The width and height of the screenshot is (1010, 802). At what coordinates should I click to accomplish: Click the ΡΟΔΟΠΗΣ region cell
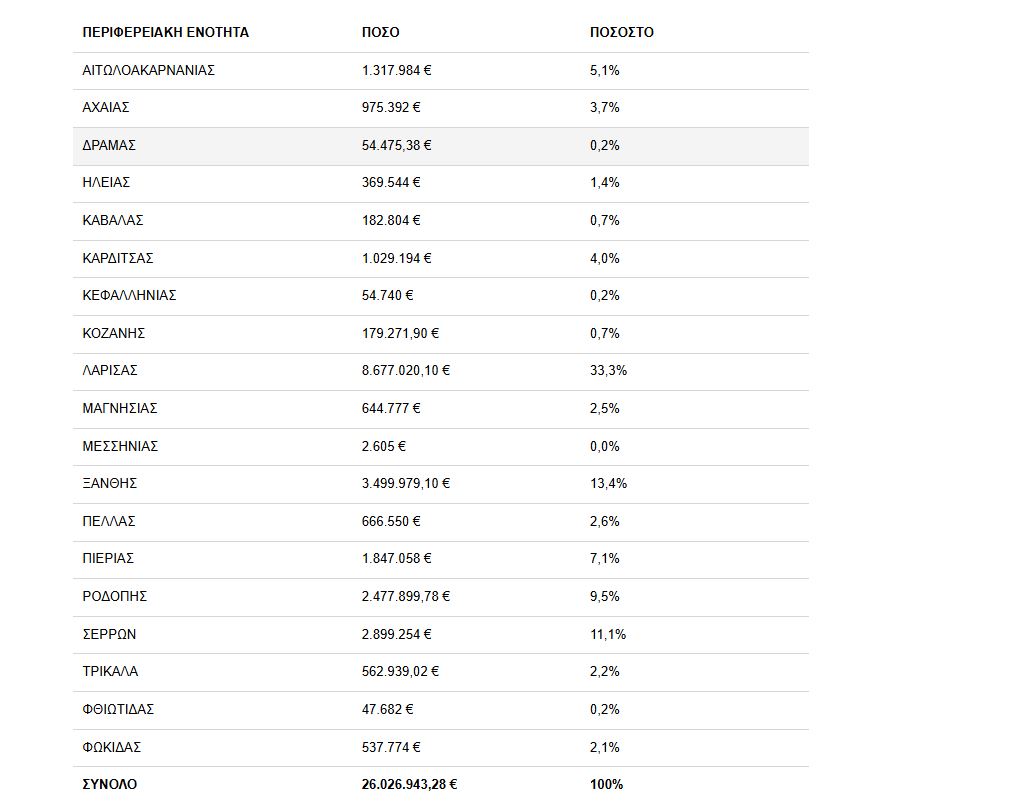(115, 596)
